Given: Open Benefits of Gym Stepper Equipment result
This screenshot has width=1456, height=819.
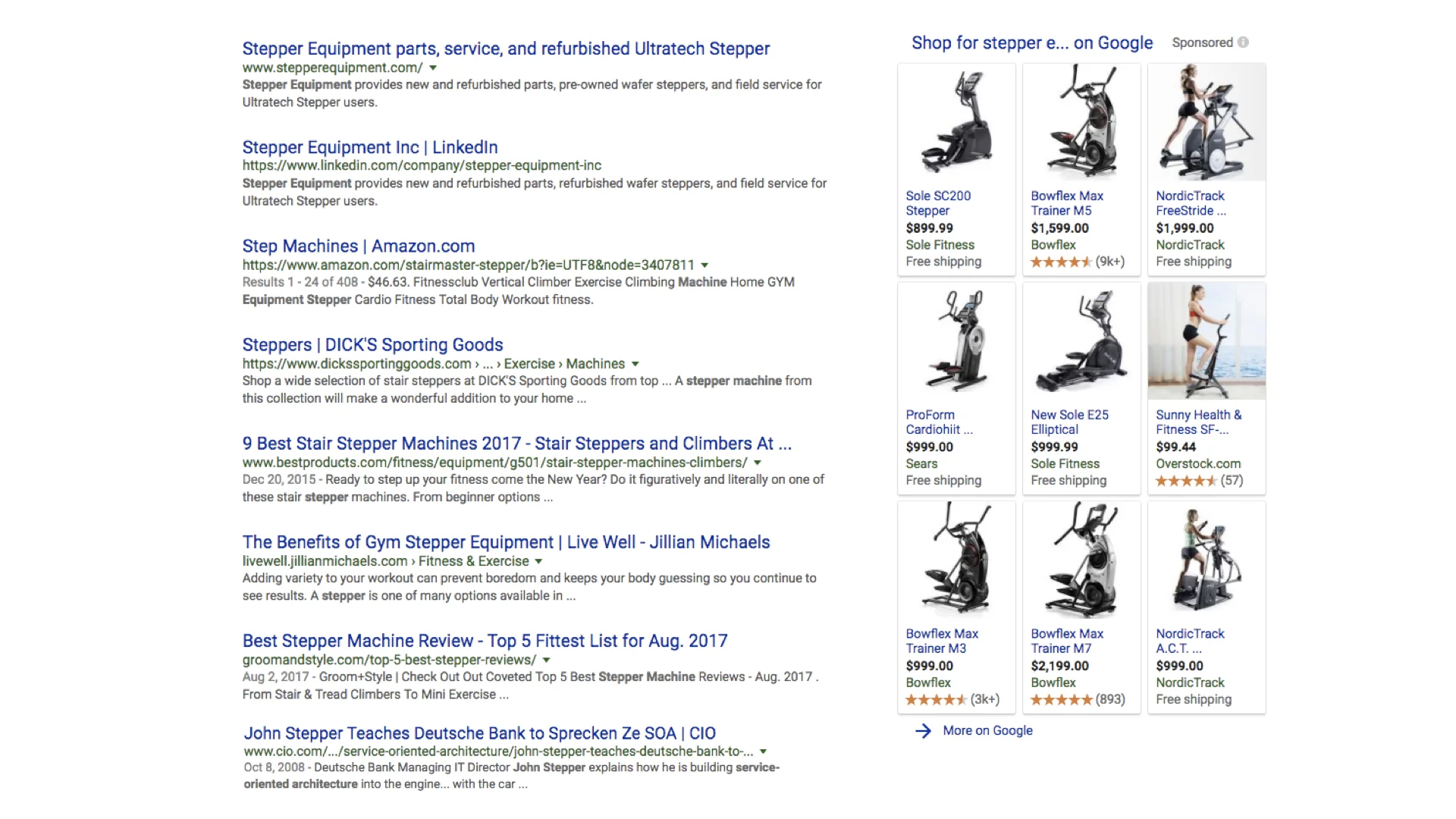Looking at the screenshot, I should [x=506, y=542].
